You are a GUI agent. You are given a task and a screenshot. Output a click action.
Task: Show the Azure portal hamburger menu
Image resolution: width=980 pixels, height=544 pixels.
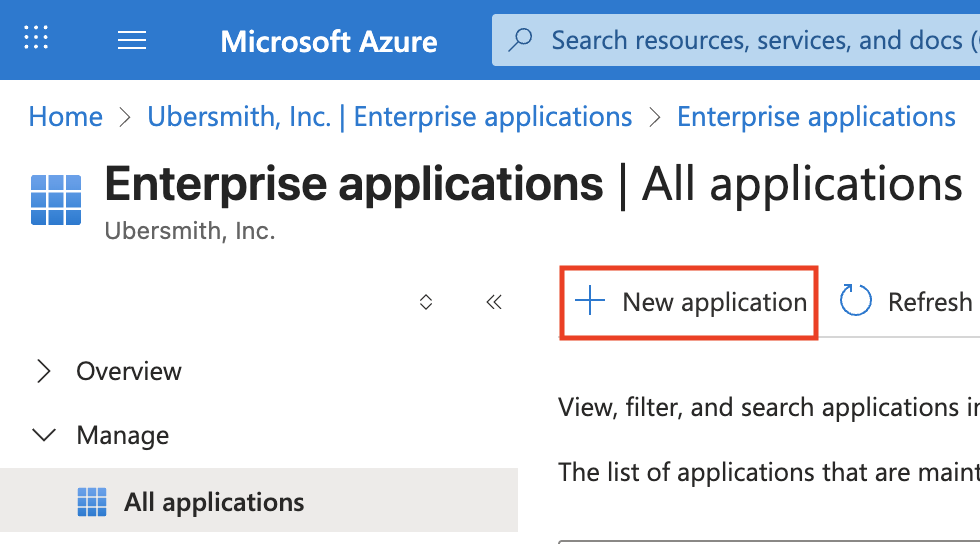(132, 40)
